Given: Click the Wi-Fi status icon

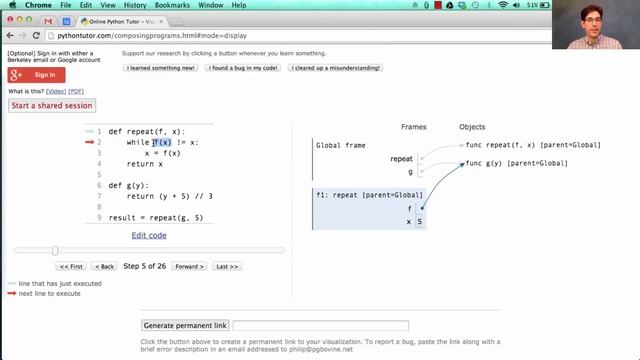Looking at the screenshot, I should (503, 5).
